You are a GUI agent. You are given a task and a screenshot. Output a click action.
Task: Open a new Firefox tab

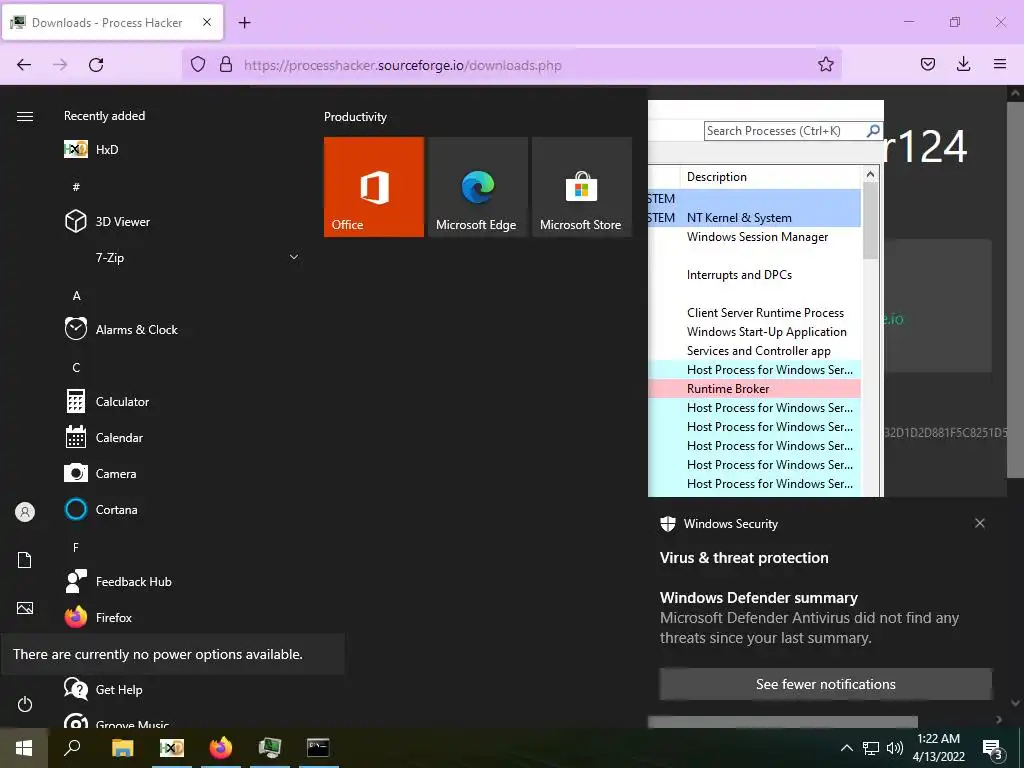tap(244, 23)
